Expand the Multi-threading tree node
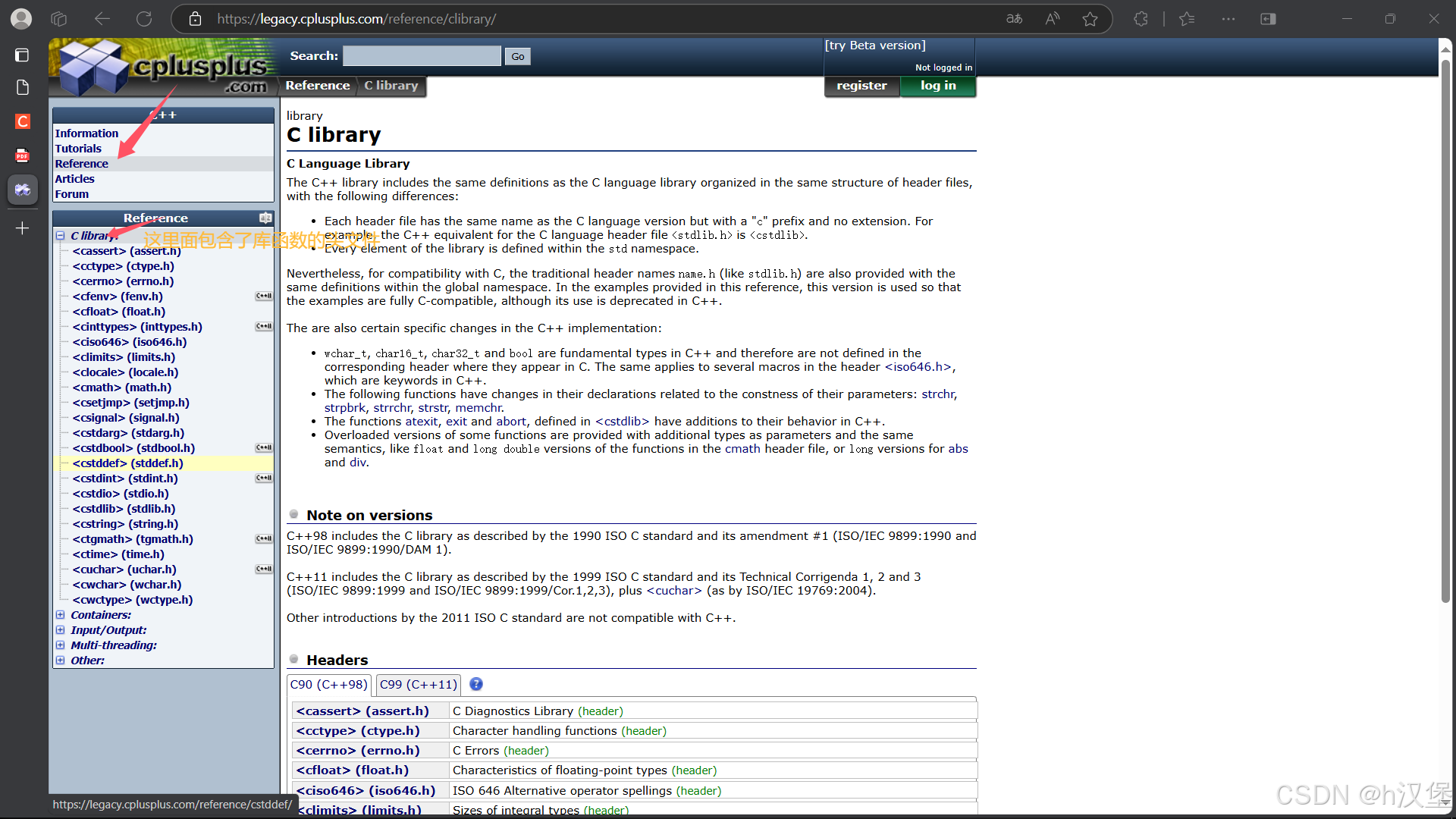Viewport: 1456px width, 819px height. pos(61,645)
